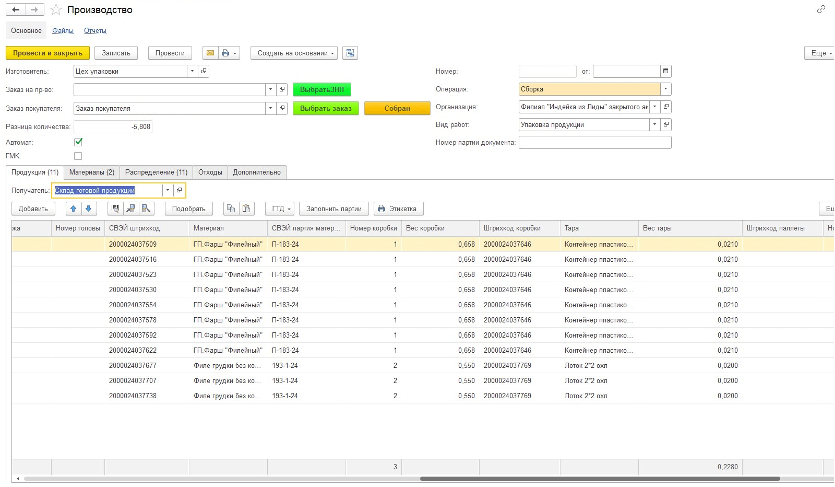Image resolution: width=835 pixels, height=487 pixels.
Task: Click Записать button
Action: point(116,53)
